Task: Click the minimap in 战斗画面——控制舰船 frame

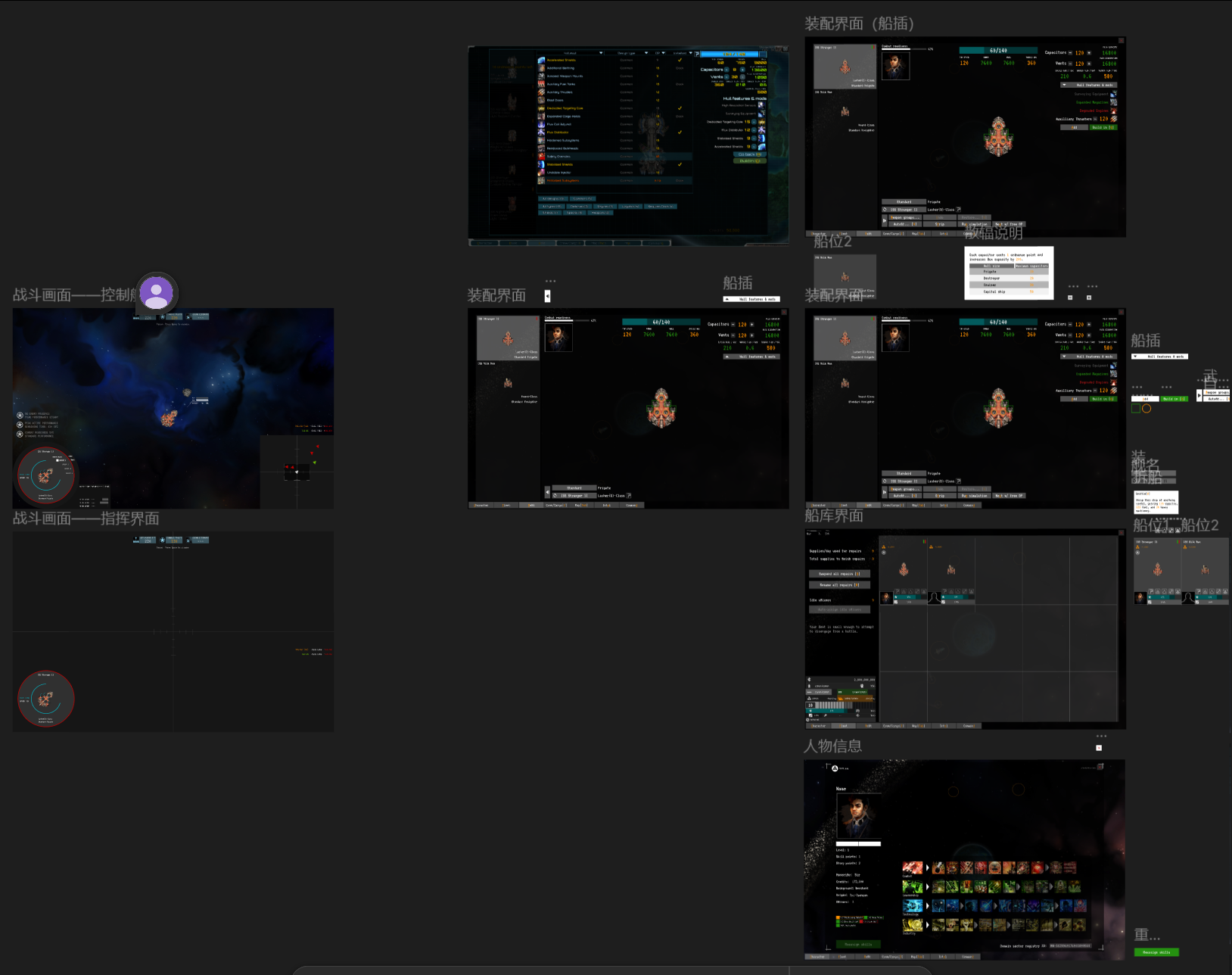Action: coord(297,472)
